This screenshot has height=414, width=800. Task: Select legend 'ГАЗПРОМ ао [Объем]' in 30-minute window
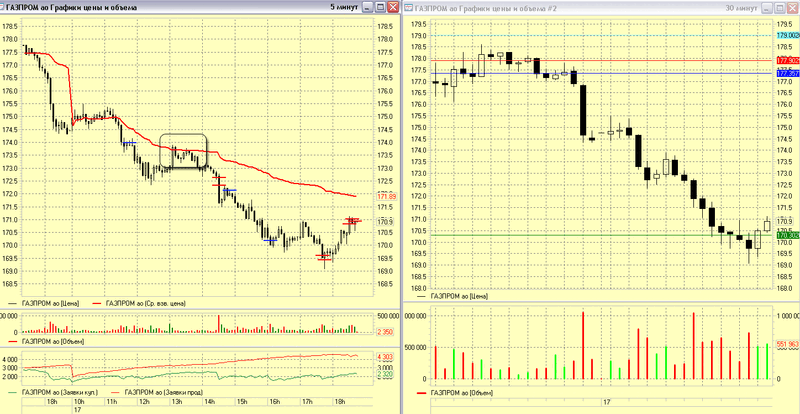click(x=462, y=393)
